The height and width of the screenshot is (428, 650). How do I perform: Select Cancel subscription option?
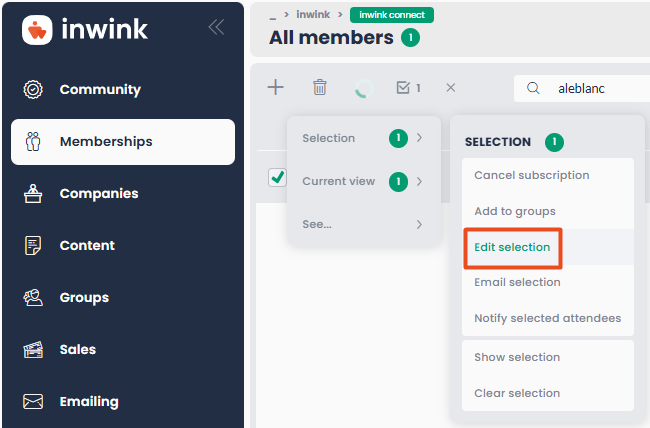[x=532, y=176]
